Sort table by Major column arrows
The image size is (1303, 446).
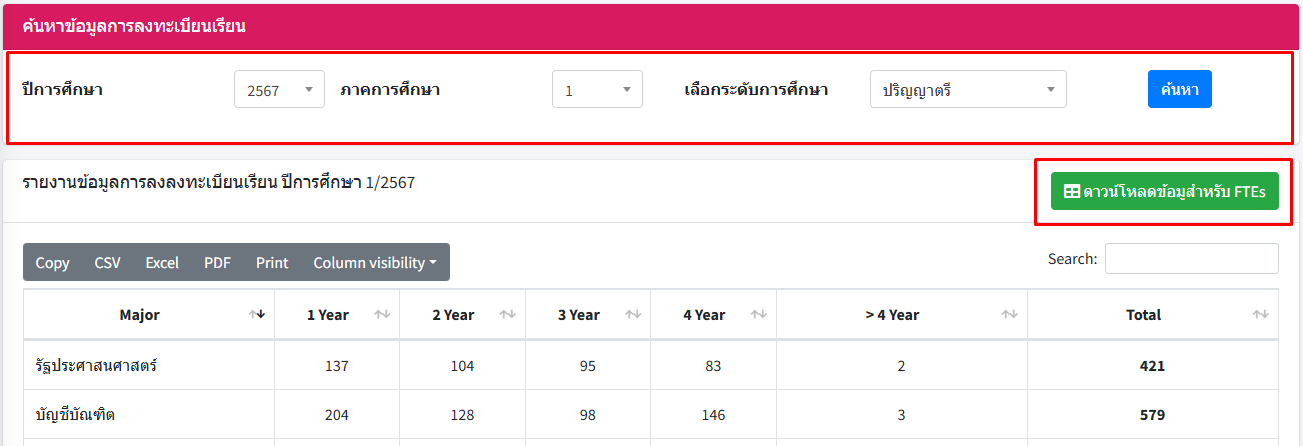pos(257,315)
